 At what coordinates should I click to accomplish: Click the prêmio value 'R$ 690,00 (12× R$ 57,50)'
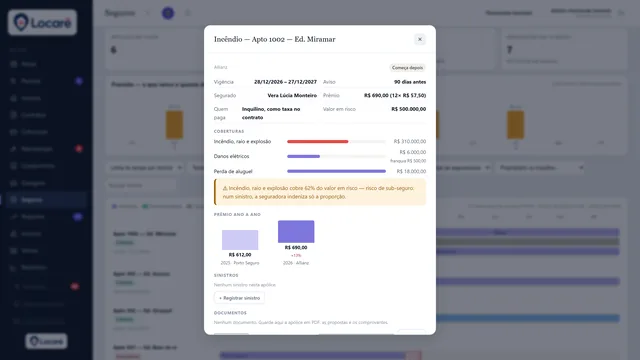[x=395, y=96]
